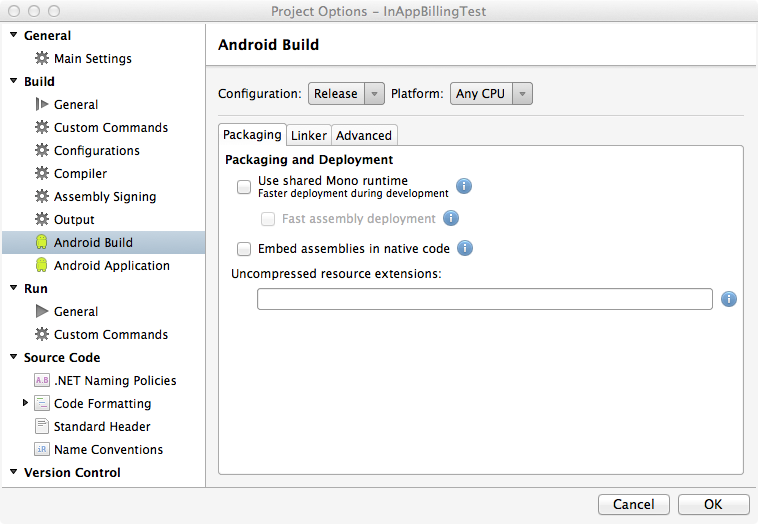Screen dimensions: 758x524
Task: Click info icon beside Fast assembly deployment
Action: (451, 218)
